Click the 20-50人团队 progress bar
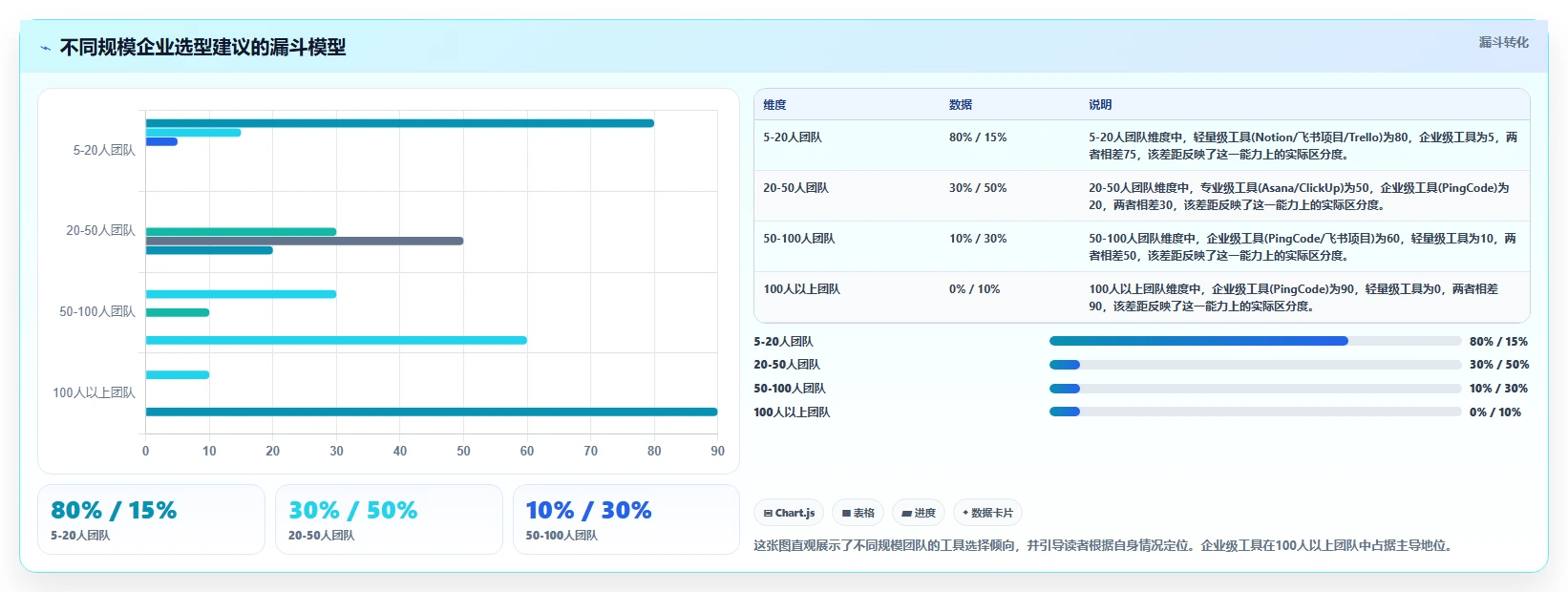The image size is (1568, 592). (x=1255, y=365)
